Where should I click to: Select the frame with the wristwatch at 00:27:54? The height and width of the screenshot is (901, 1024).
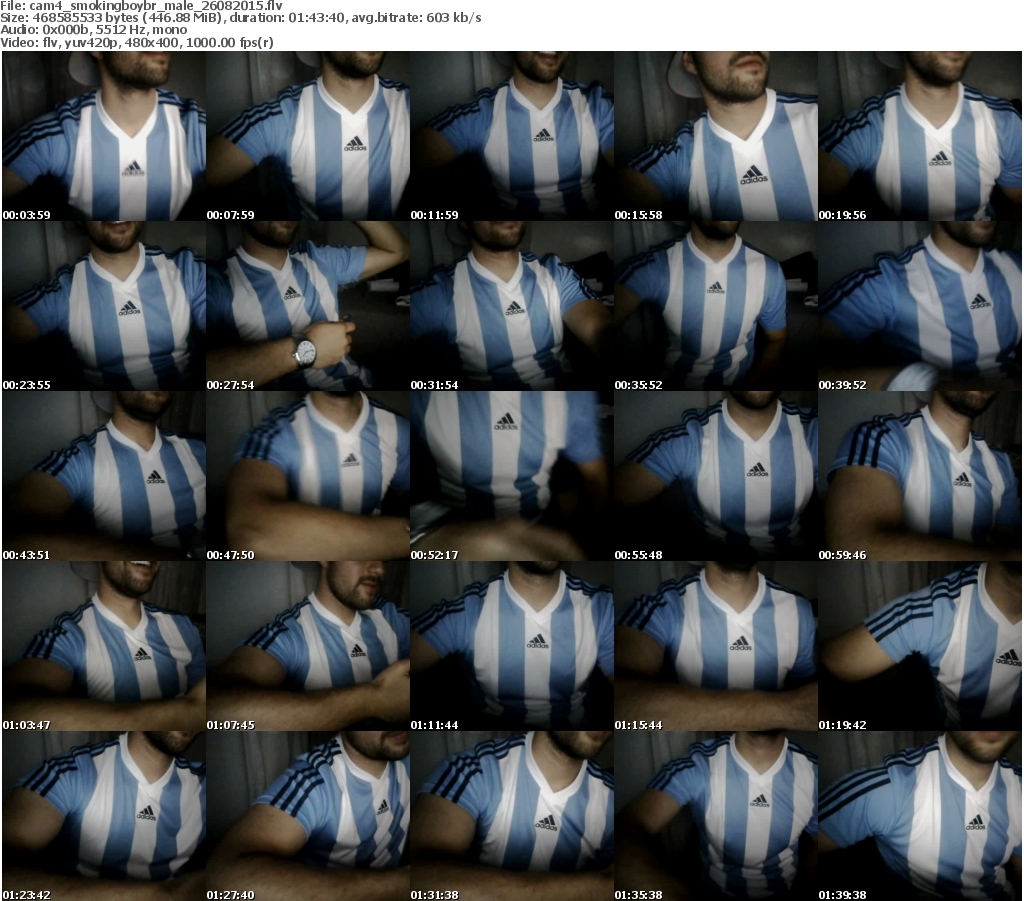(x=308, y=306)
